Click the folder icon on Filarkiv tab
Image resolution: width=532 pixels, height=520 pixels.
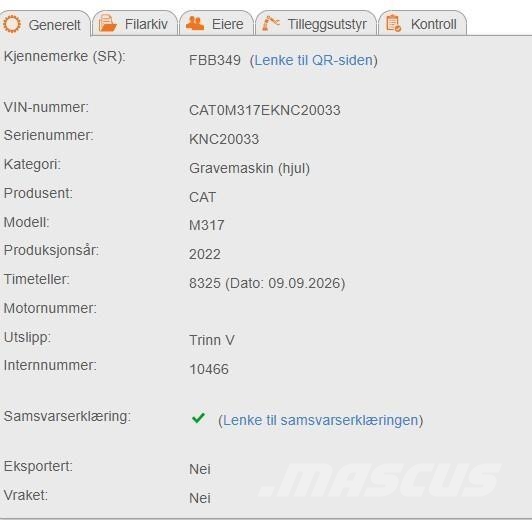pyautogui.click(x=108, y=24)
